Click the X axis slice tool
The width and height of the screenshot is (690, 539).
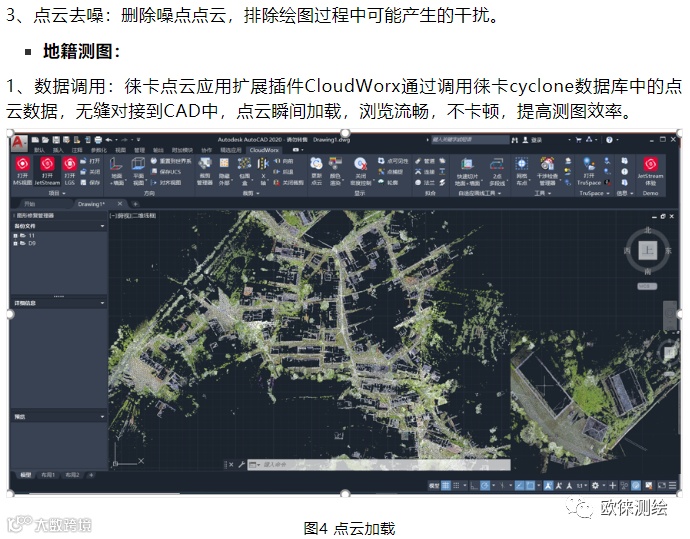click(263, 170)
